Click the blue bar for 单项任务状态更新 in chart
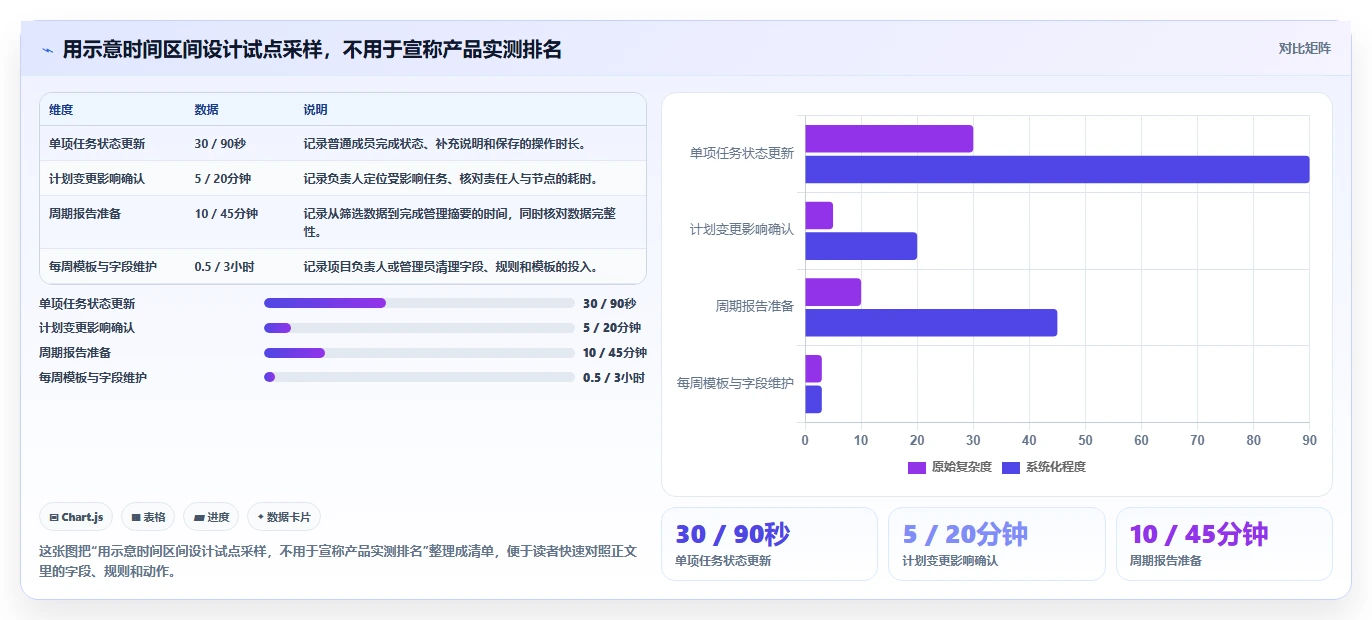 coord(1057,170)
